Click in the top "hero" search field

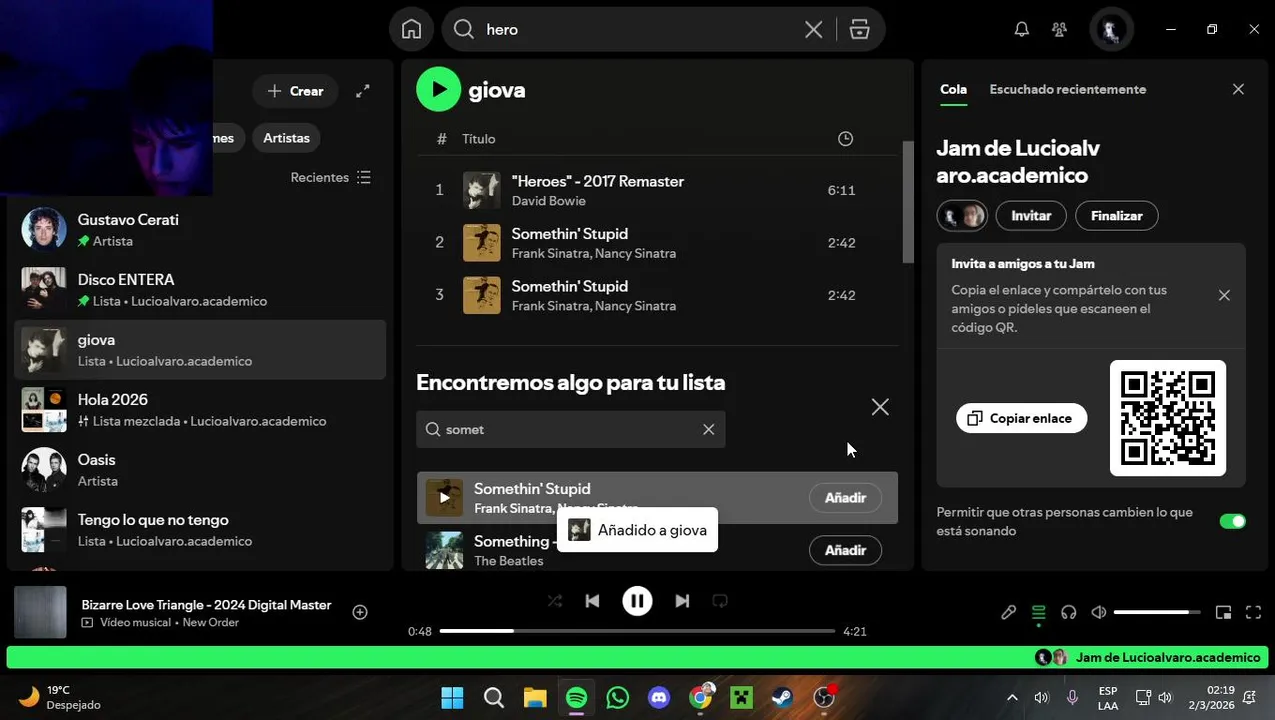pos(640,30)
